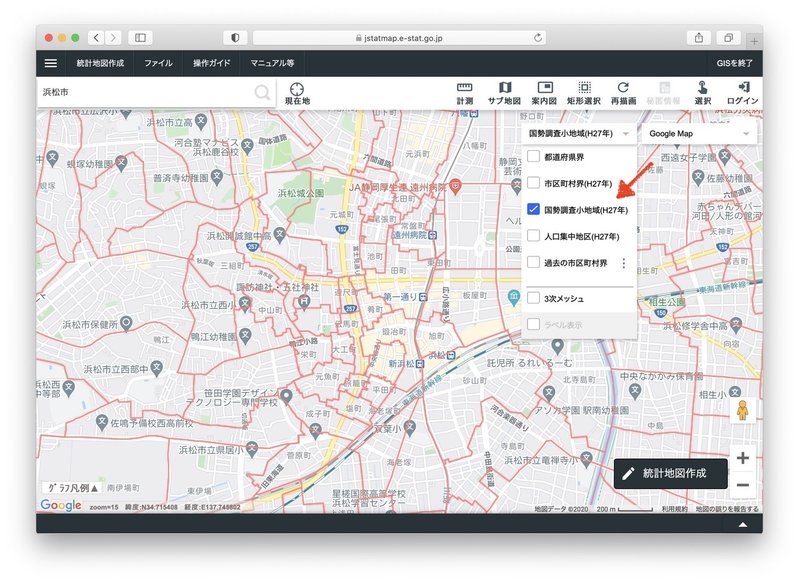Screen dimensions: 800x583
Task: Open a new tab with plus
Action: click(x=754, y=40)
